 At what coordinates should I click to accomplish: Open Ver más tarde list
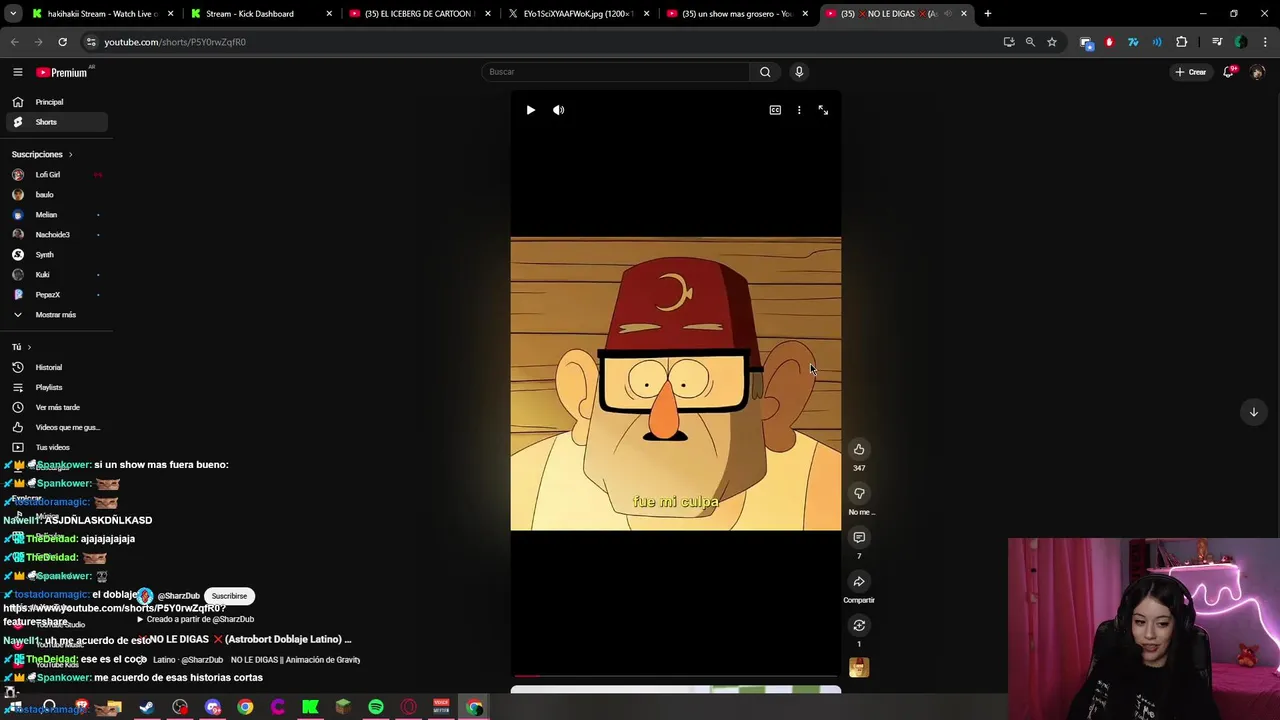tap(56, 407)
